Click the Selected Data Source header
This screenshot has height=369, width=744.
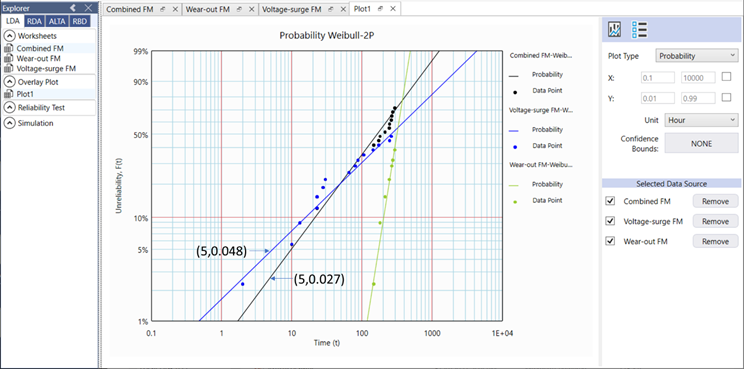tap(671, 184)
